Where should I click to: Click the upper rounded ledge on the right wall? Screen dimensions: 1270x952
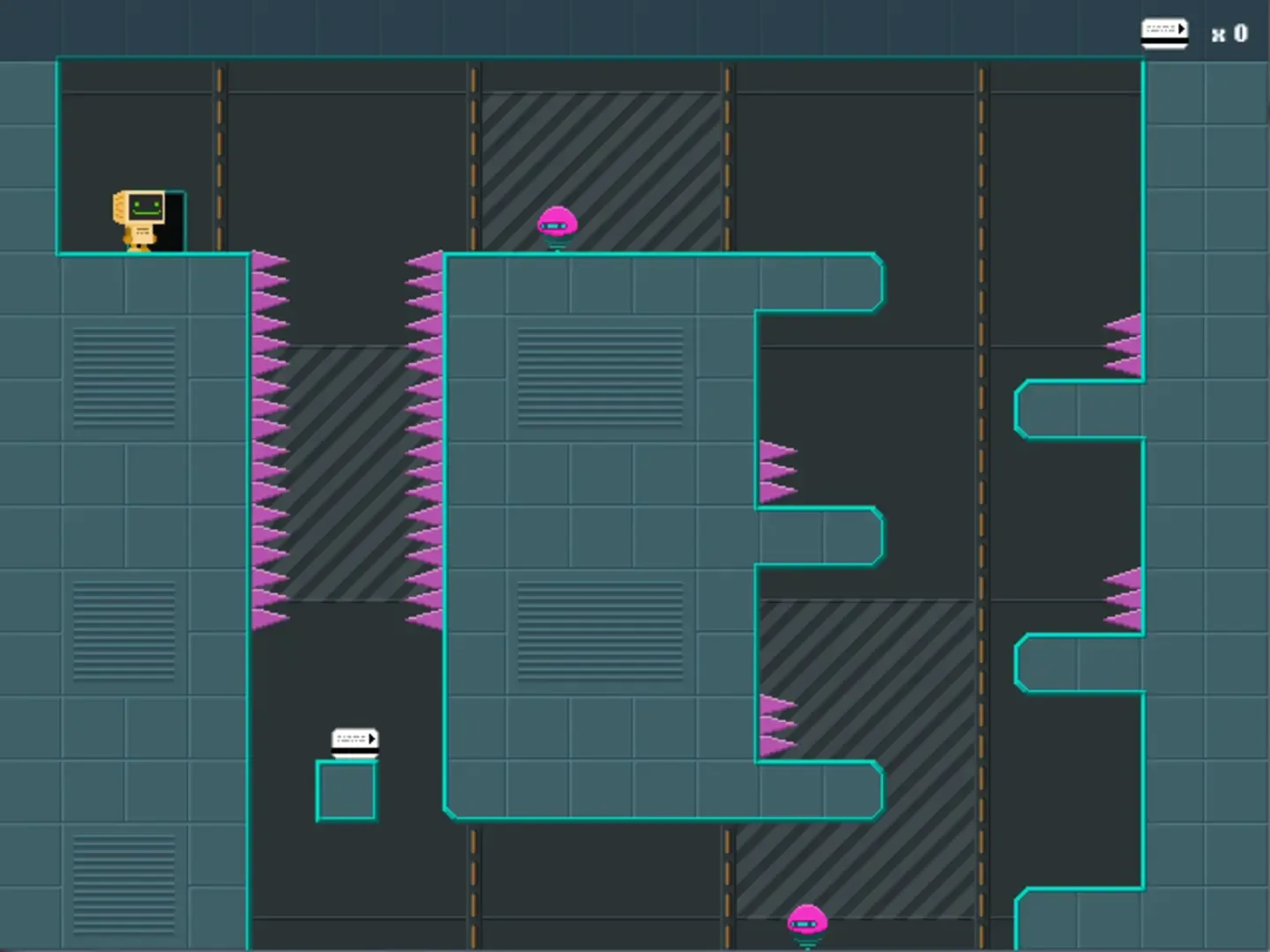[x=1079, y=409]
